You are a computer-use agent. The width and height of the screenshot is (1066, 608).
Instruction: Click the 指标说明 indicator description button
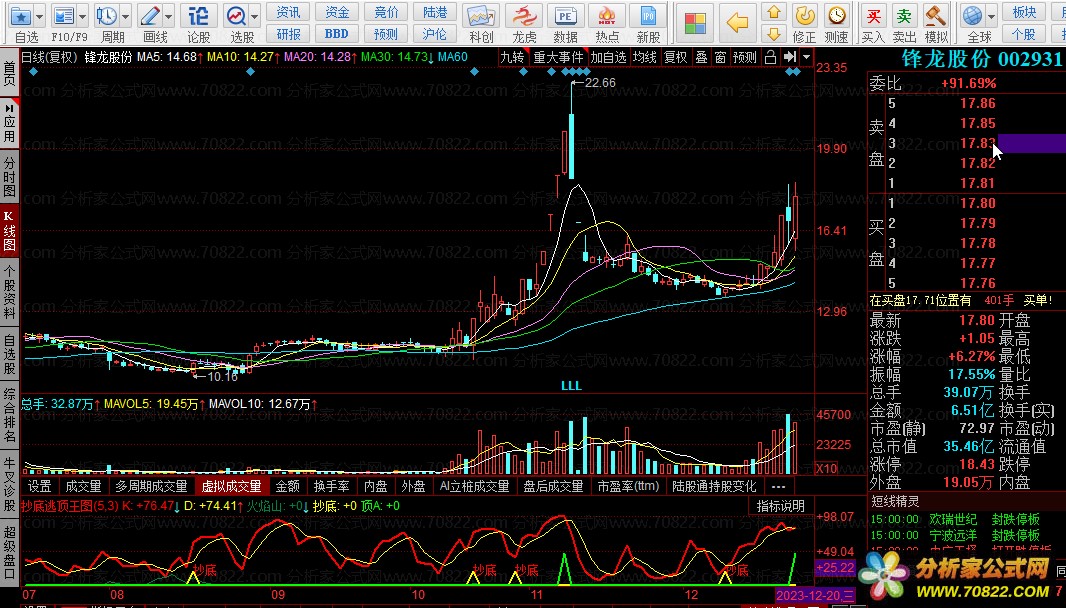pos(780,506)
